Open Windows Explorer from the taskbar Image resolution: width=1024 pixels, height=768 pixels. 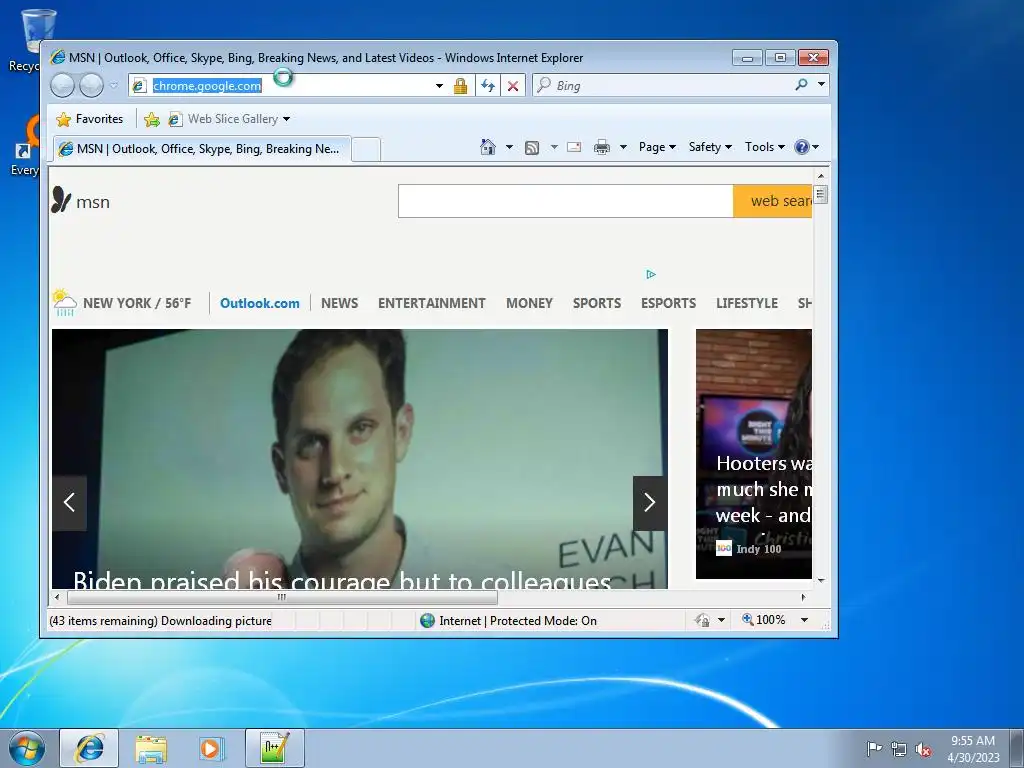(151, 749)
